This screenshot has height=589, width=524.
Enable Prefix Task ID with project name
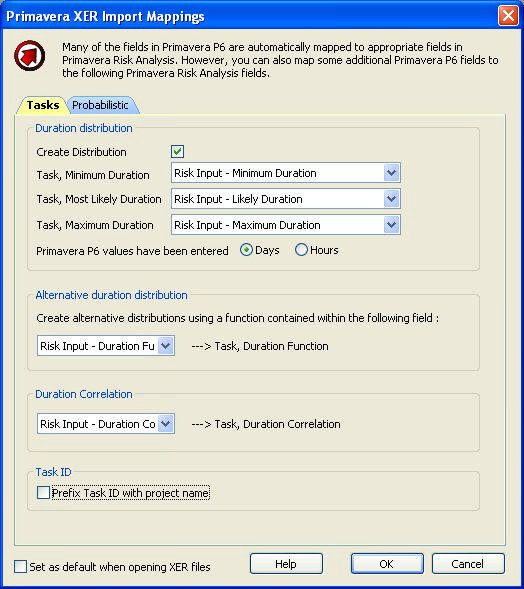tap(43, 492)
